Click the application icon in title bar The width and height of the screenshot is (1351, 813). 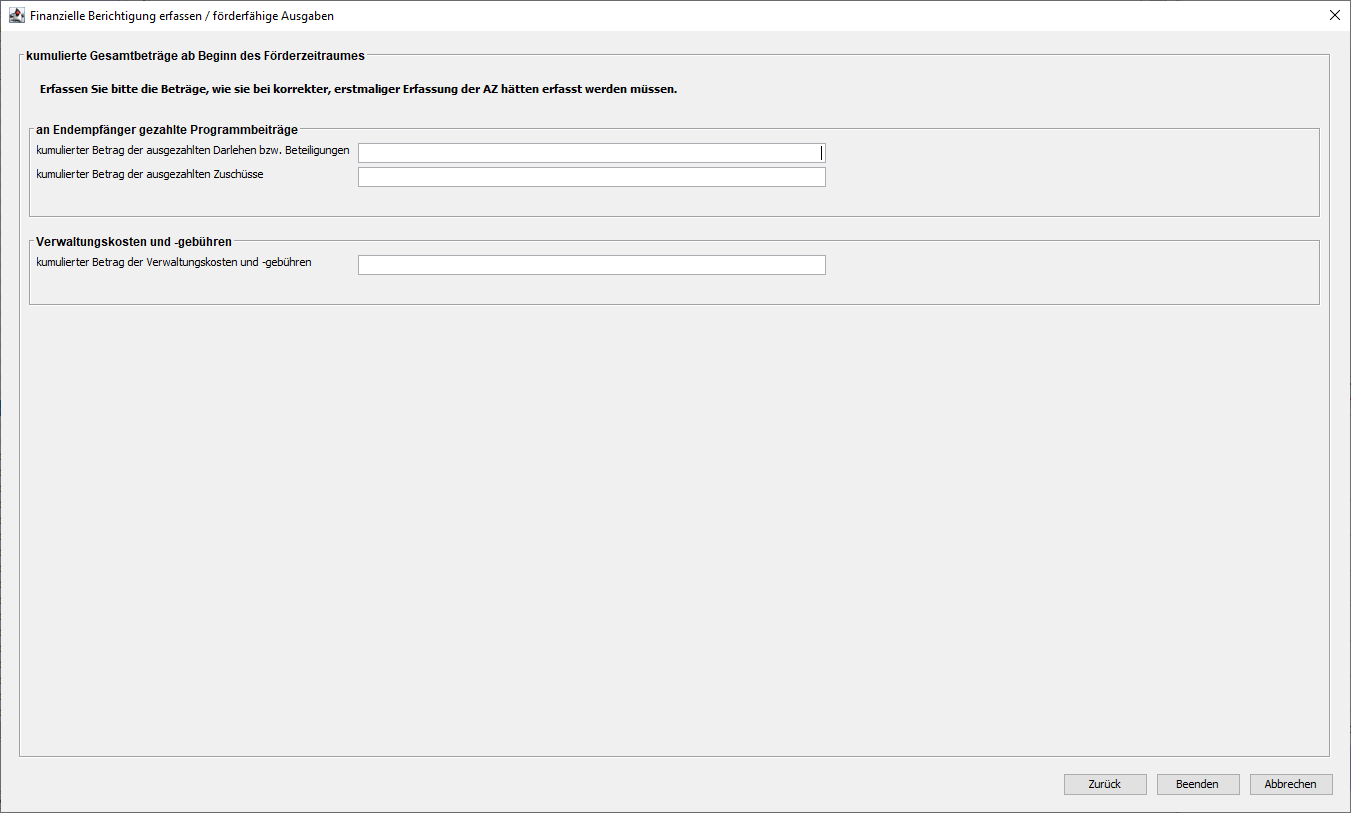[16, 16]
